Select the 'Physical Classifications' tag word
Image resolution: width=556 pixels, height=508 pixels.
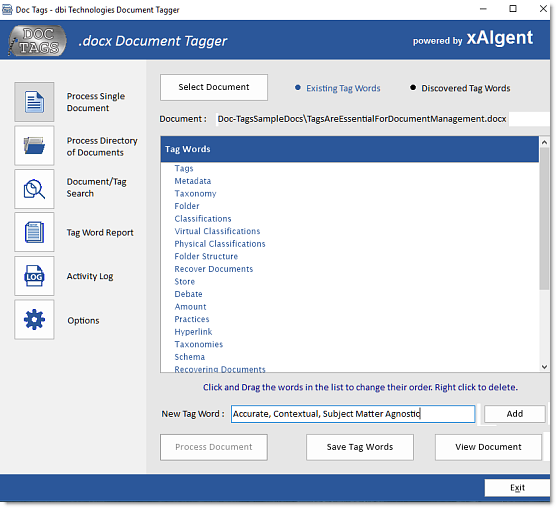point(219,244)
